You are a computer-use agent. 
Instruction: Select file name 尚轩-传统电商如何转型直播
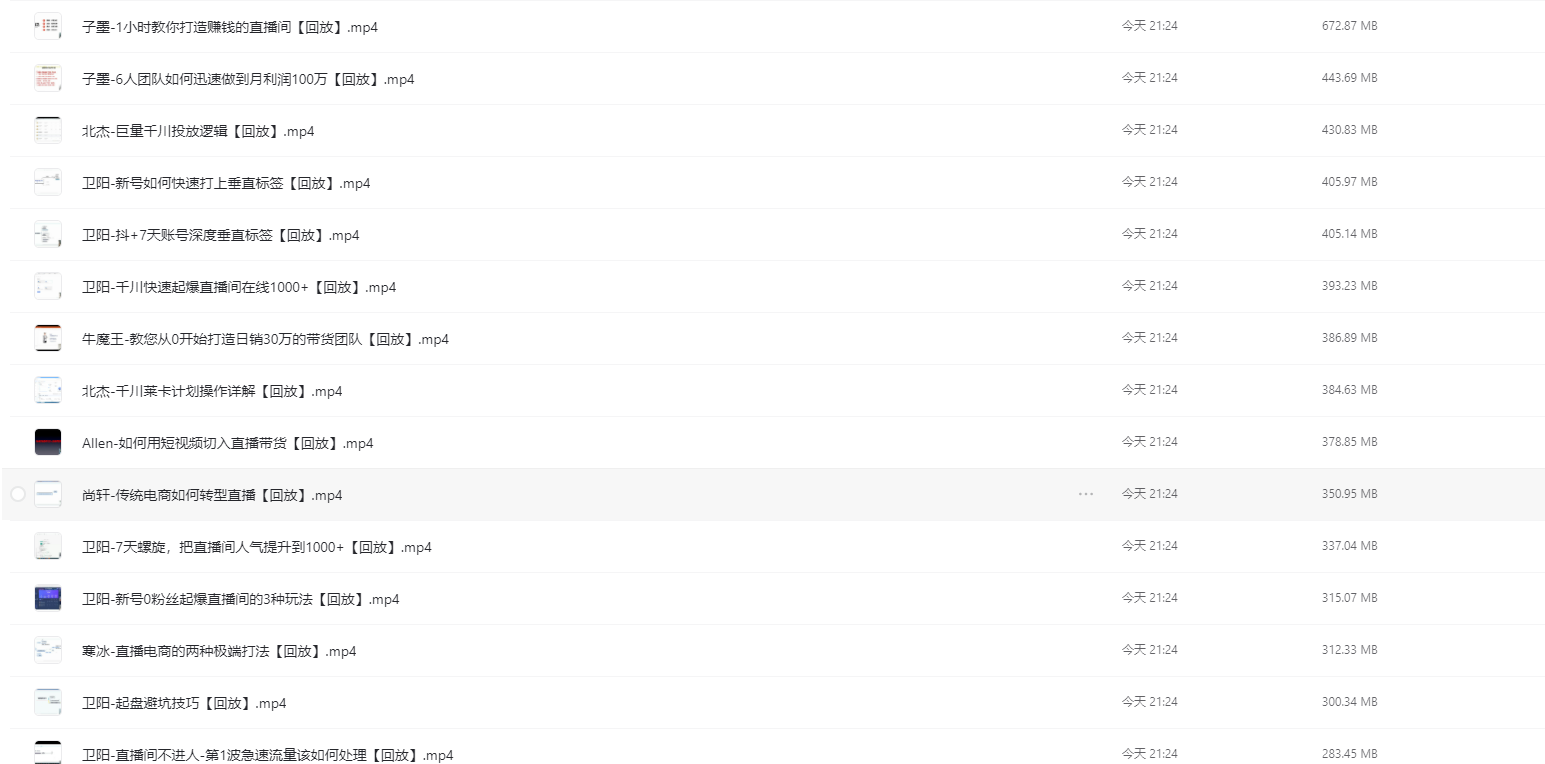(x=212, y=495)
